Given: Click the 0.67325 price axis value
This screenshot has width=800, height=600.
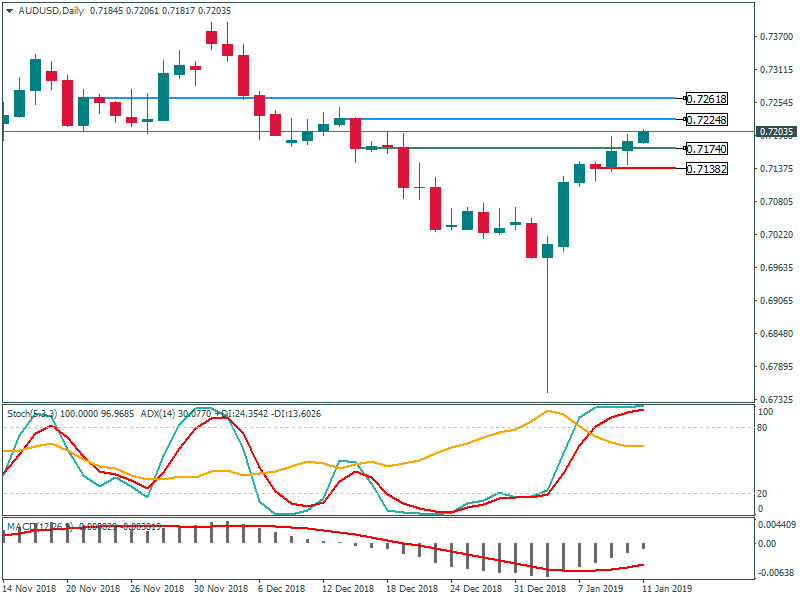Looking at the screenshot, I should click(777, 399).
